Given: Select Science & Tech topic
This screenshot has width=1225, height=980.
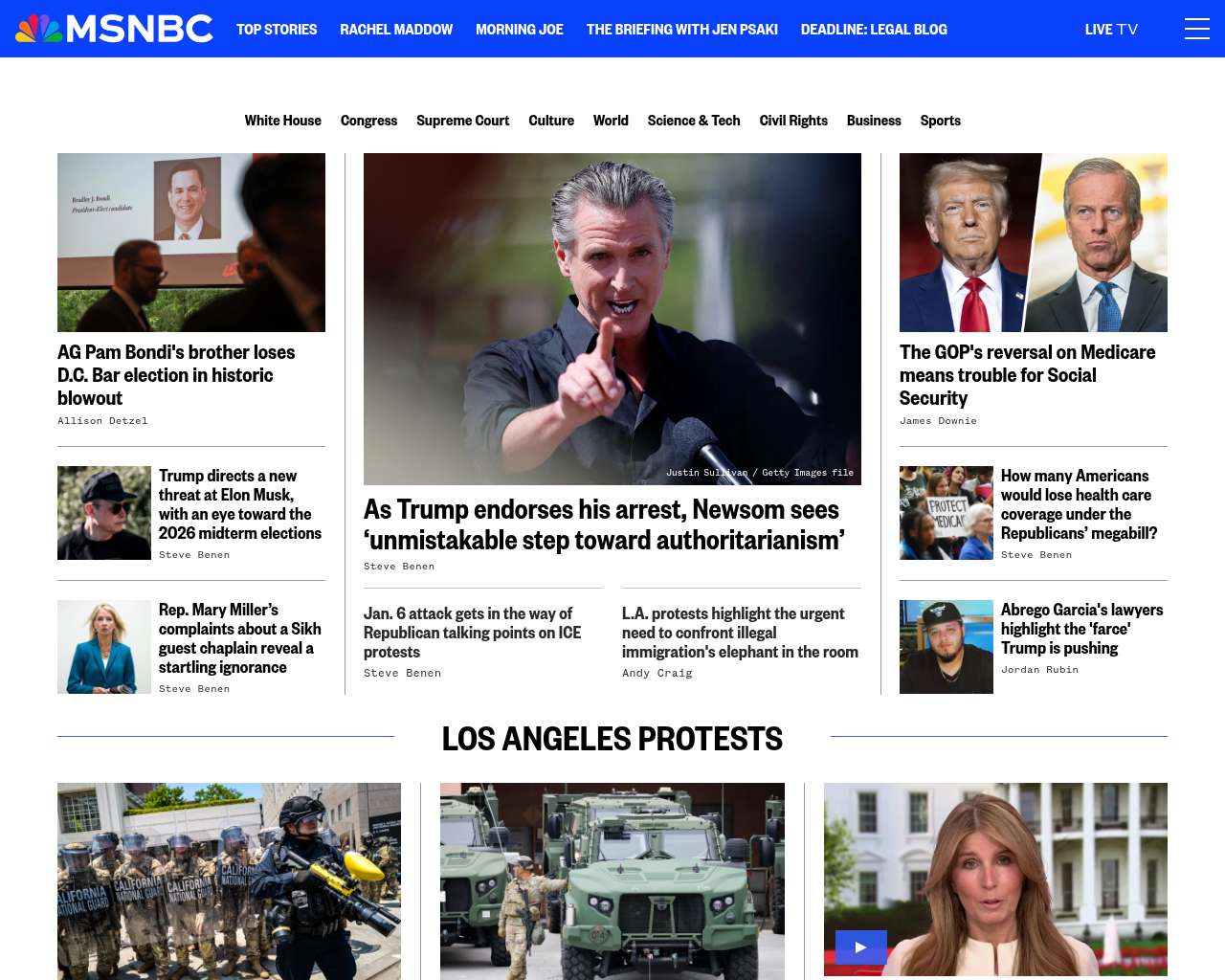Looking at the screenshot, I should pos(694,121).
